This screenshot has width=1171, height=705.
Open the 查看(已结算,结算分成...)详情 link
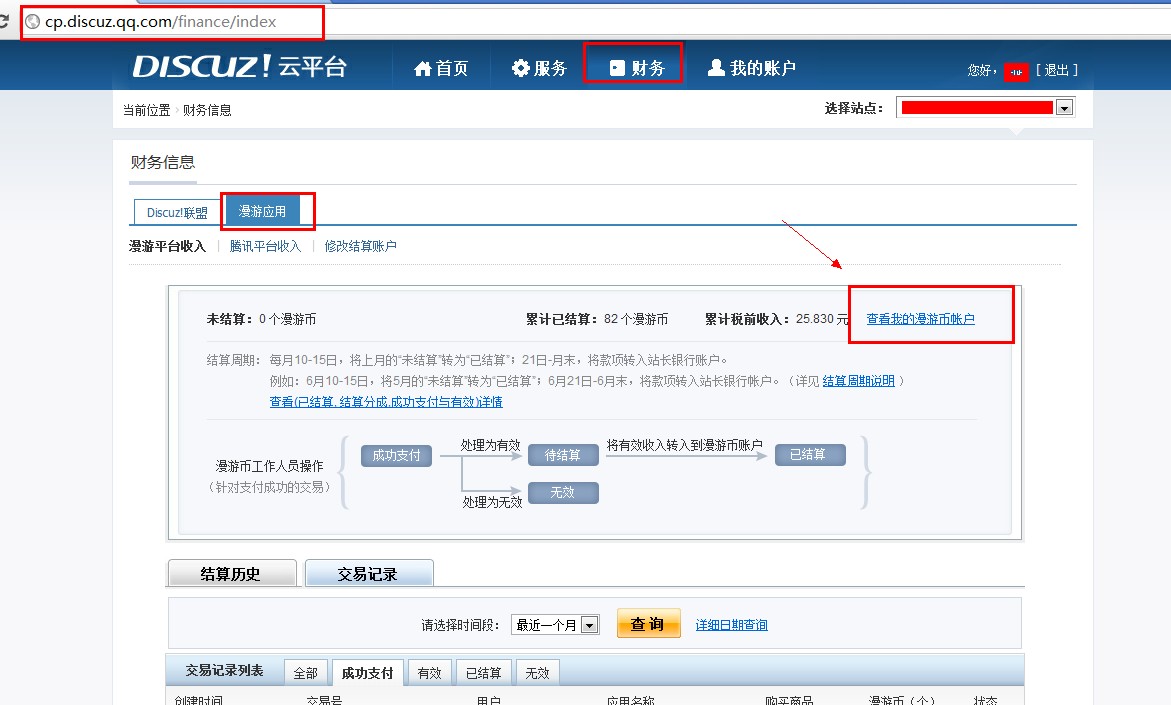[386, 402]
